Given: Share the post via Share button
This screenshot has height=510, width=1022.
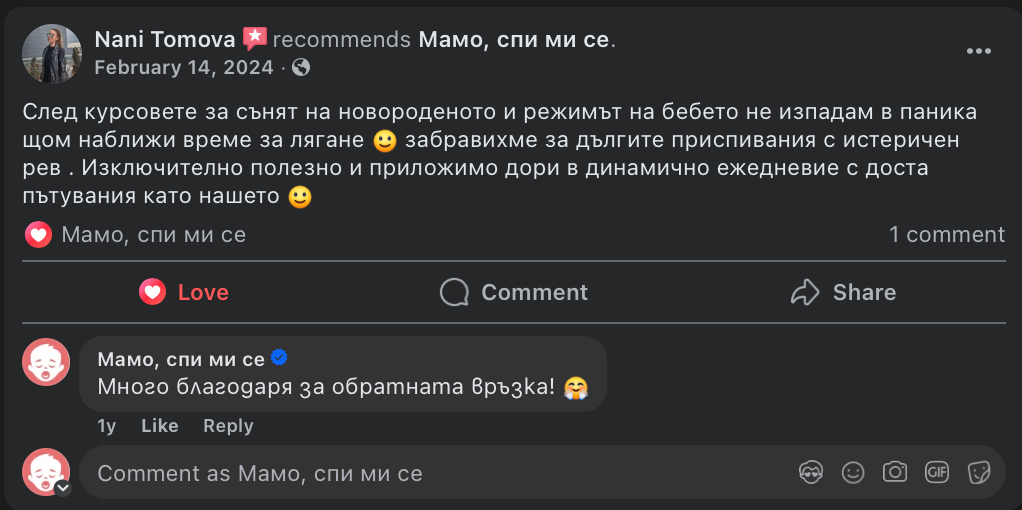Looking at the screenshot, I should [843, 292].
